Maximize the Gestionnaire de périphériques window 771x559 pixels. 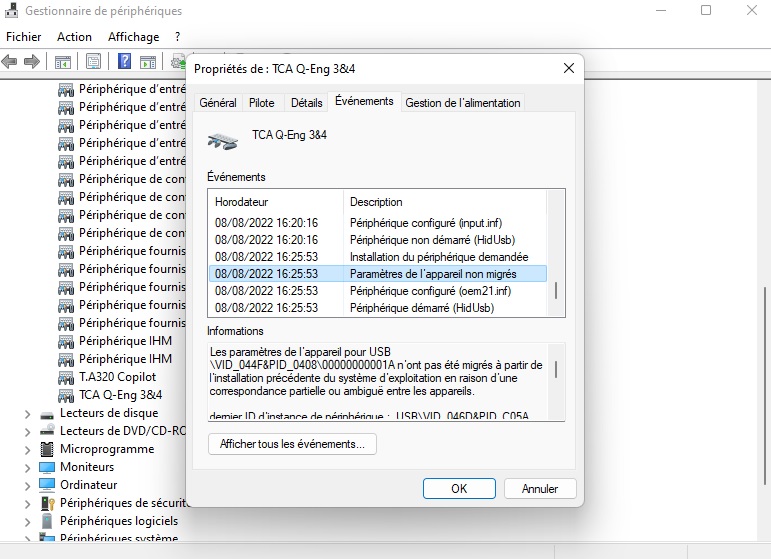(x=706, y=10)
